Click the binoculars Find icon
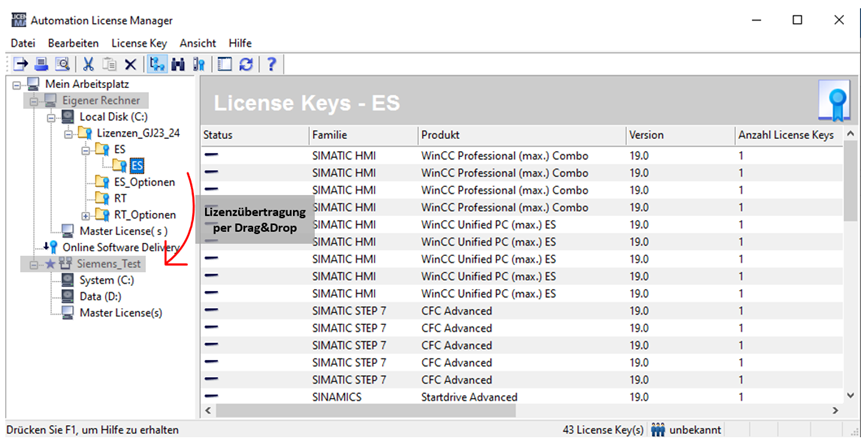 click(178, 65)
